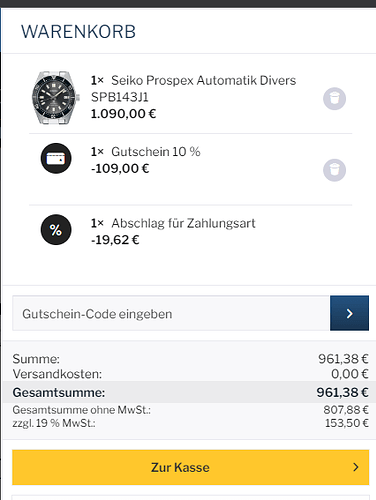
Task: Click the Summe subtotal amount 961,38 €
Action: pos(343,359)
